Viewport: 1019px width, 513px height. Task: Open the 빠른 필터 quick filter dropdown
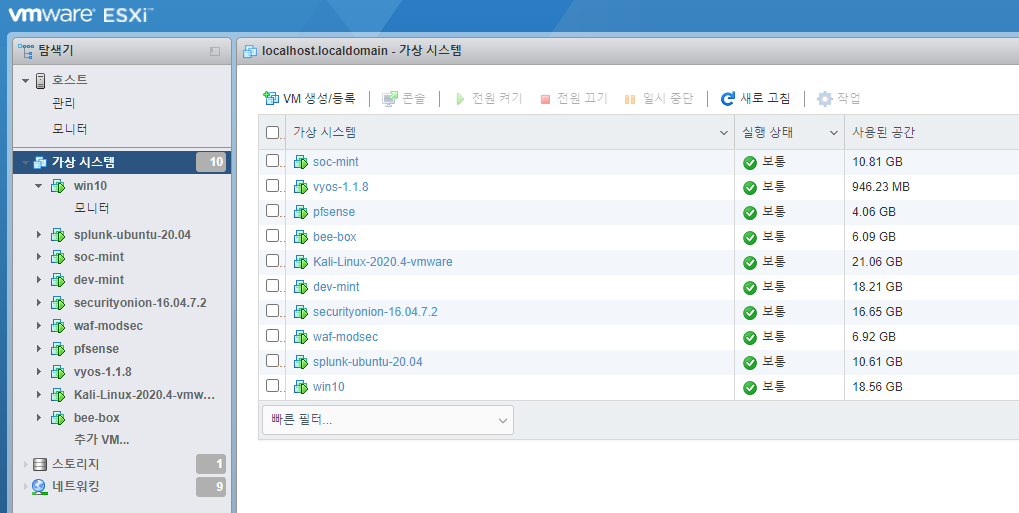(x=387, y=420)
